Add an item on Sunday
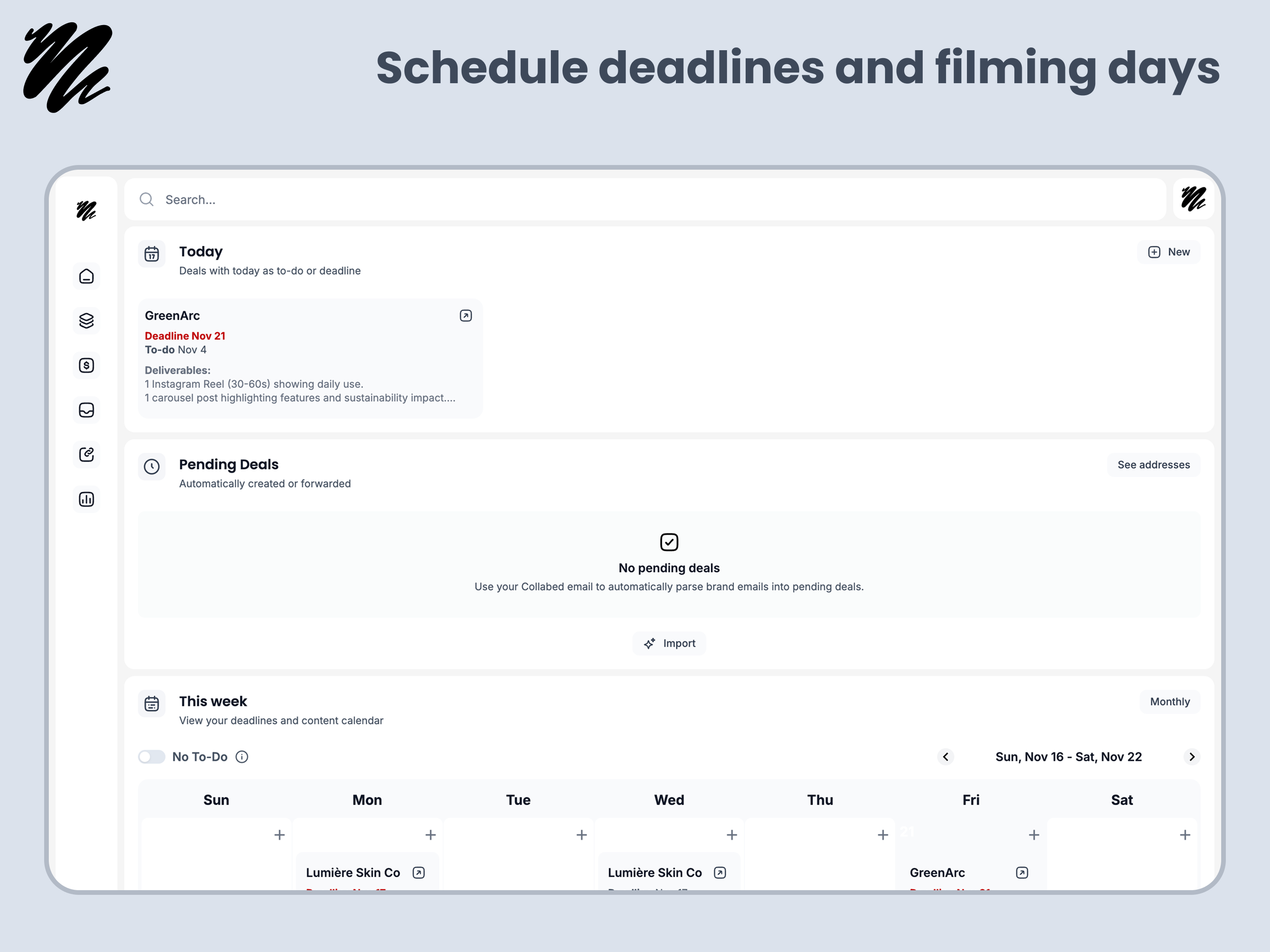 tap(279, 835)
